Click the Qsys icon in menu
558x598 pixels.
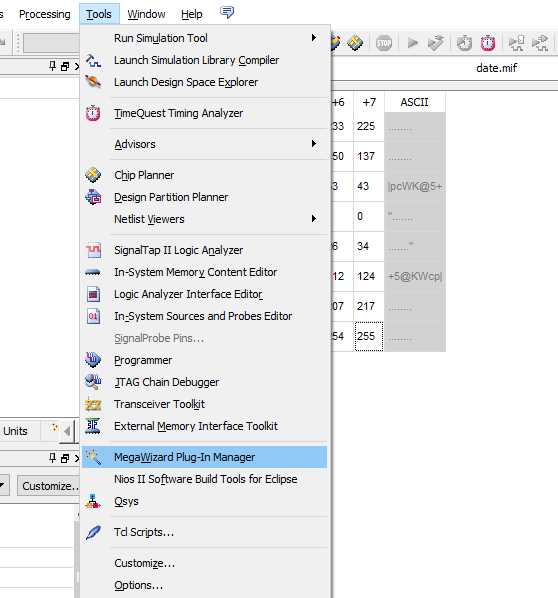click(93, 501)
